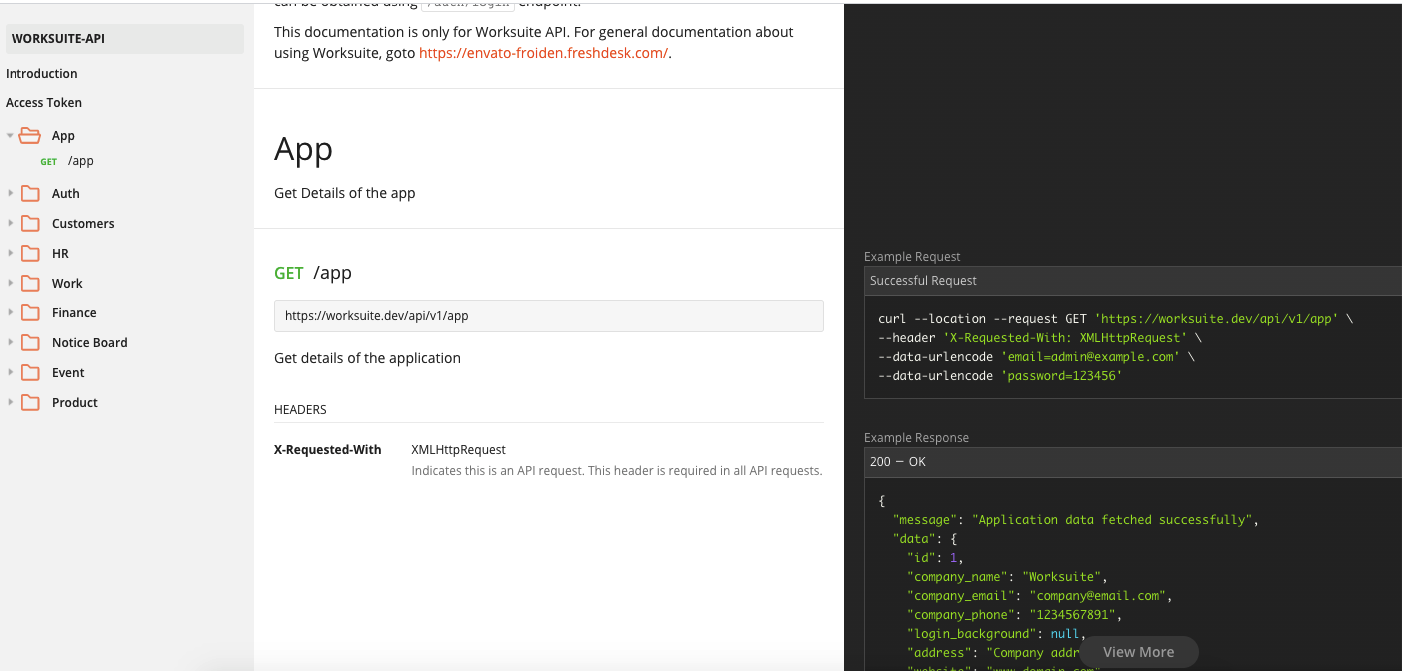Screen dimensions: 1402x671
Task: Click the open App folder icon
Action: pos(30,136)
